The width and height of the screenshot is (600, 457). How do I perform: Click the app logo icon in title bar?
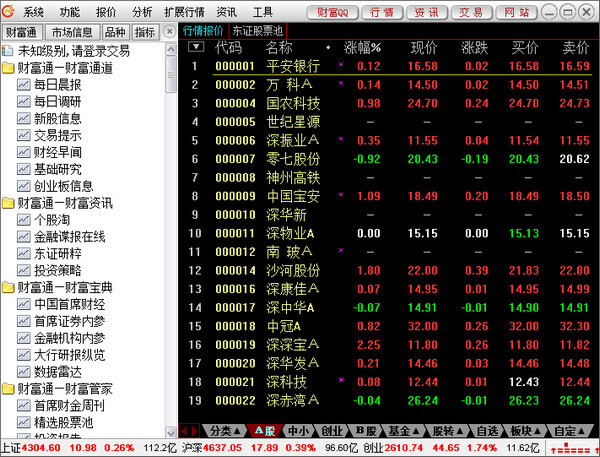pyautogui.click(x=8, y=11)
